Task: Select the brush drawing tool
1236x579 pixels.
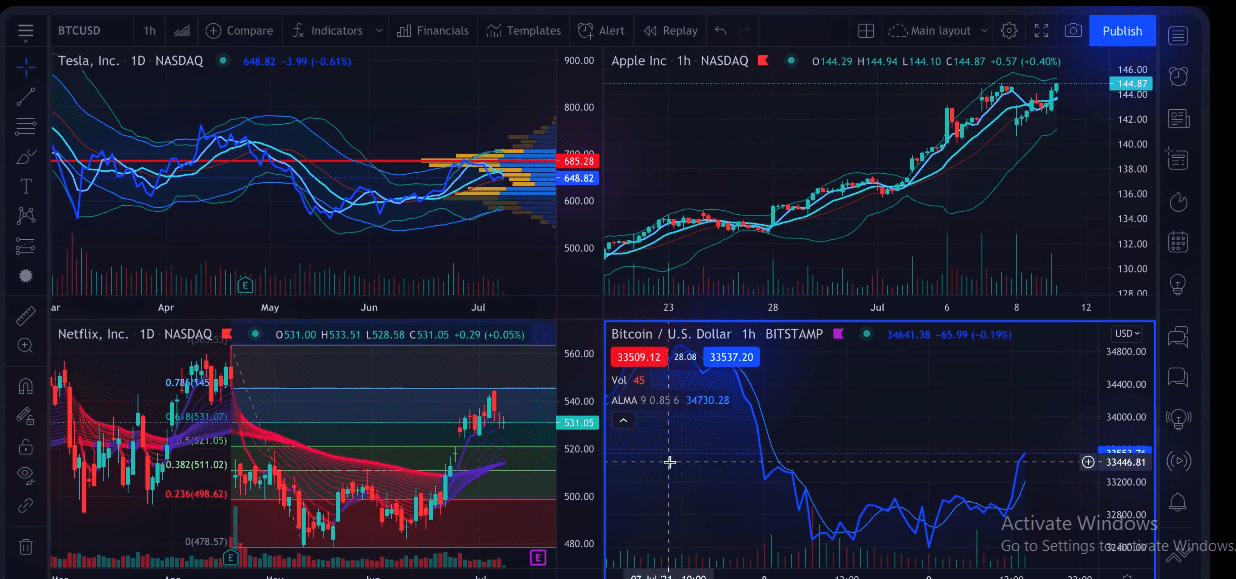Action: tap(26, 157)
